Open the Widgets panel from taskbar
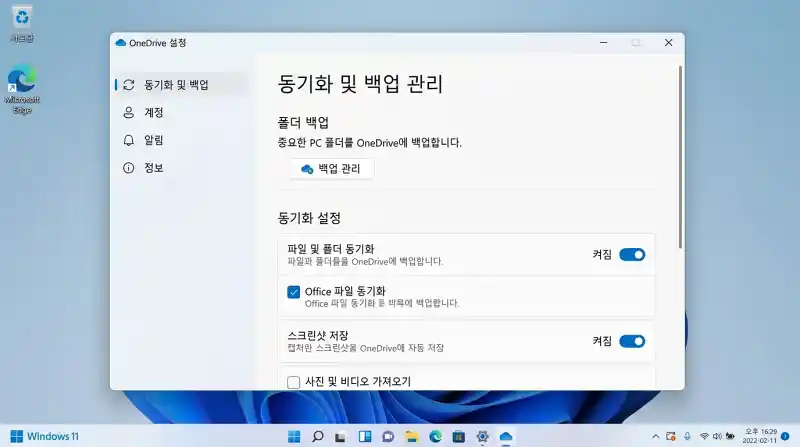This screenshot has width=800, height=447. click(x=365, y=436)
